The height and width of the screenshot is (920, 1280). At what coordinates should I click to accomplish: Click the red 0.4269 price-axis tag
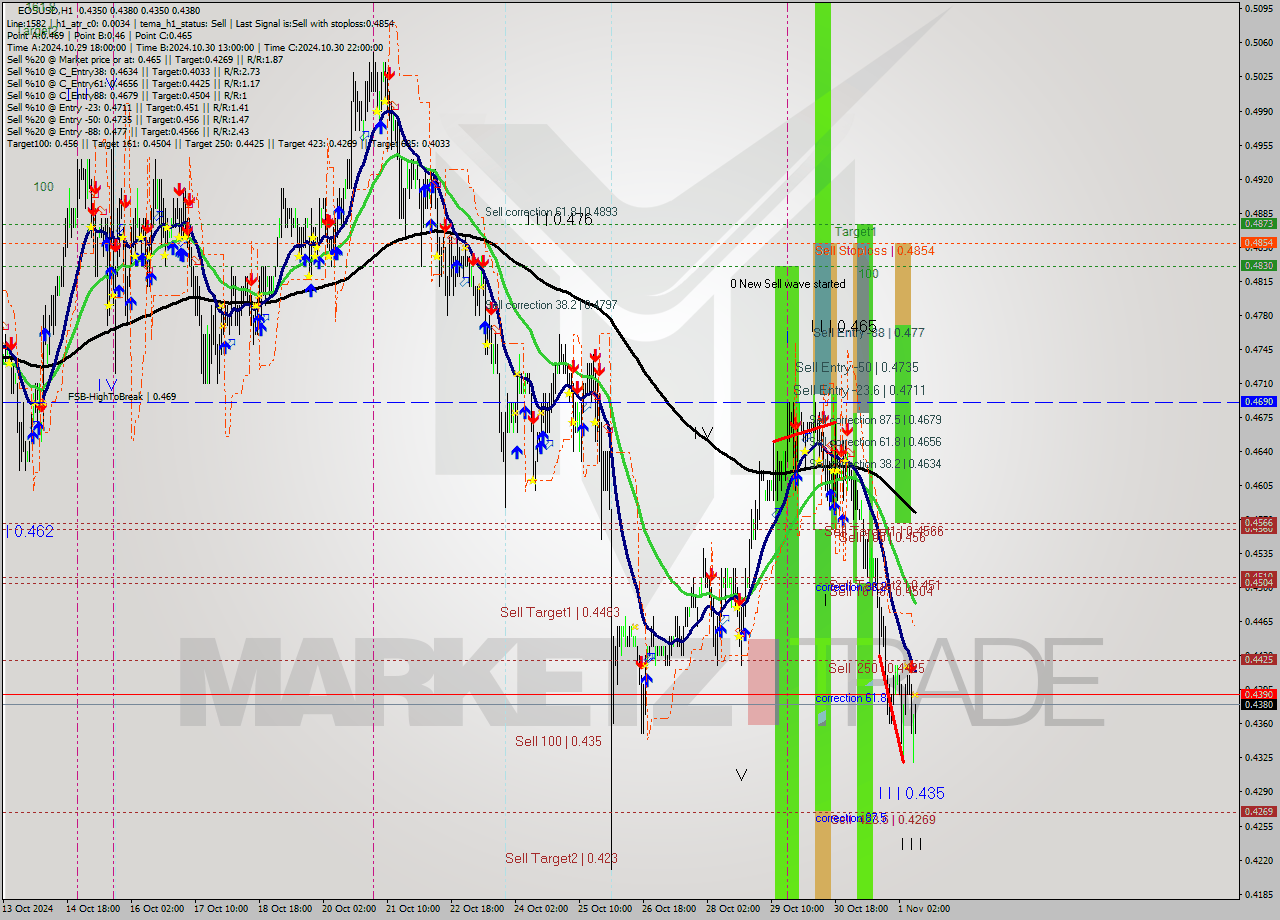pyautogui.click(x=1258, y=812)
